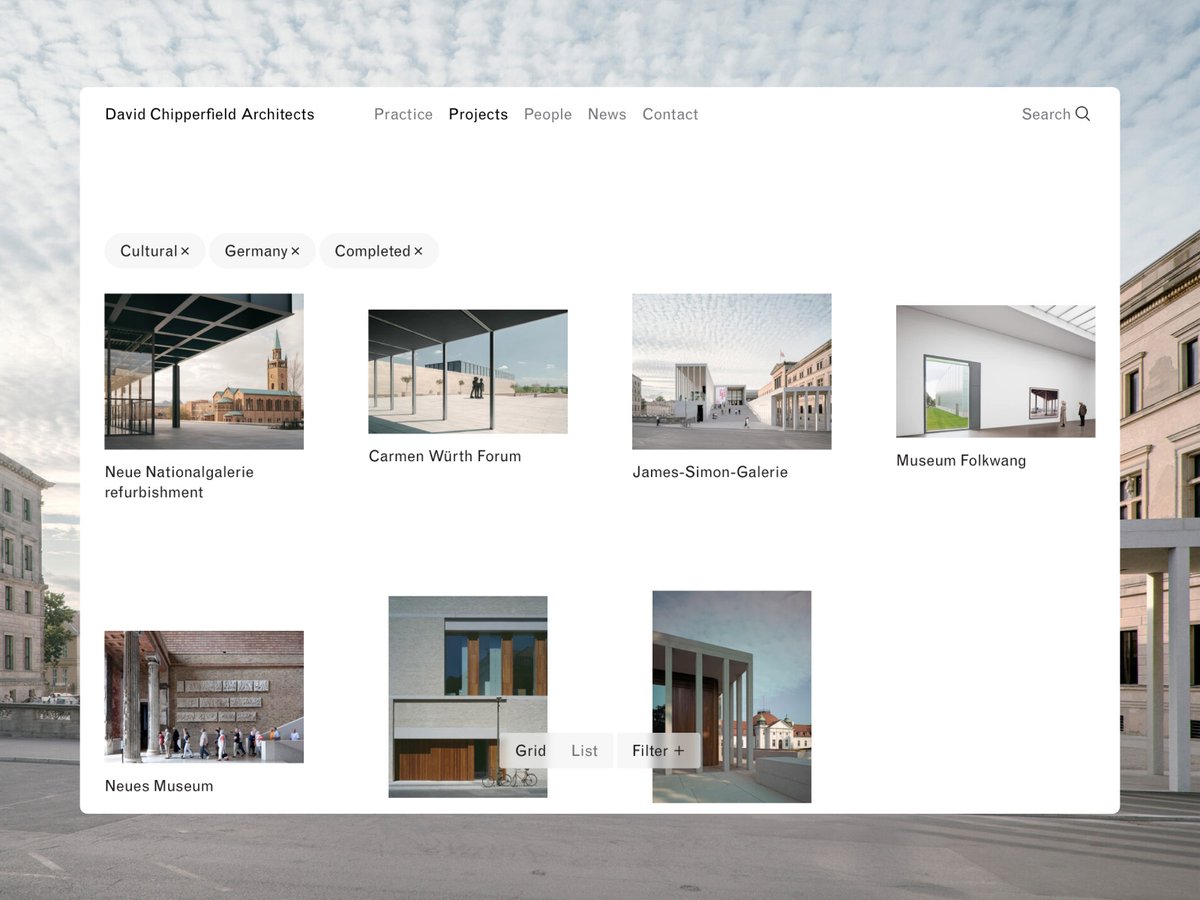Open the People menu item
Viewport: 1200px width, 900px height.
click(548, 114)
